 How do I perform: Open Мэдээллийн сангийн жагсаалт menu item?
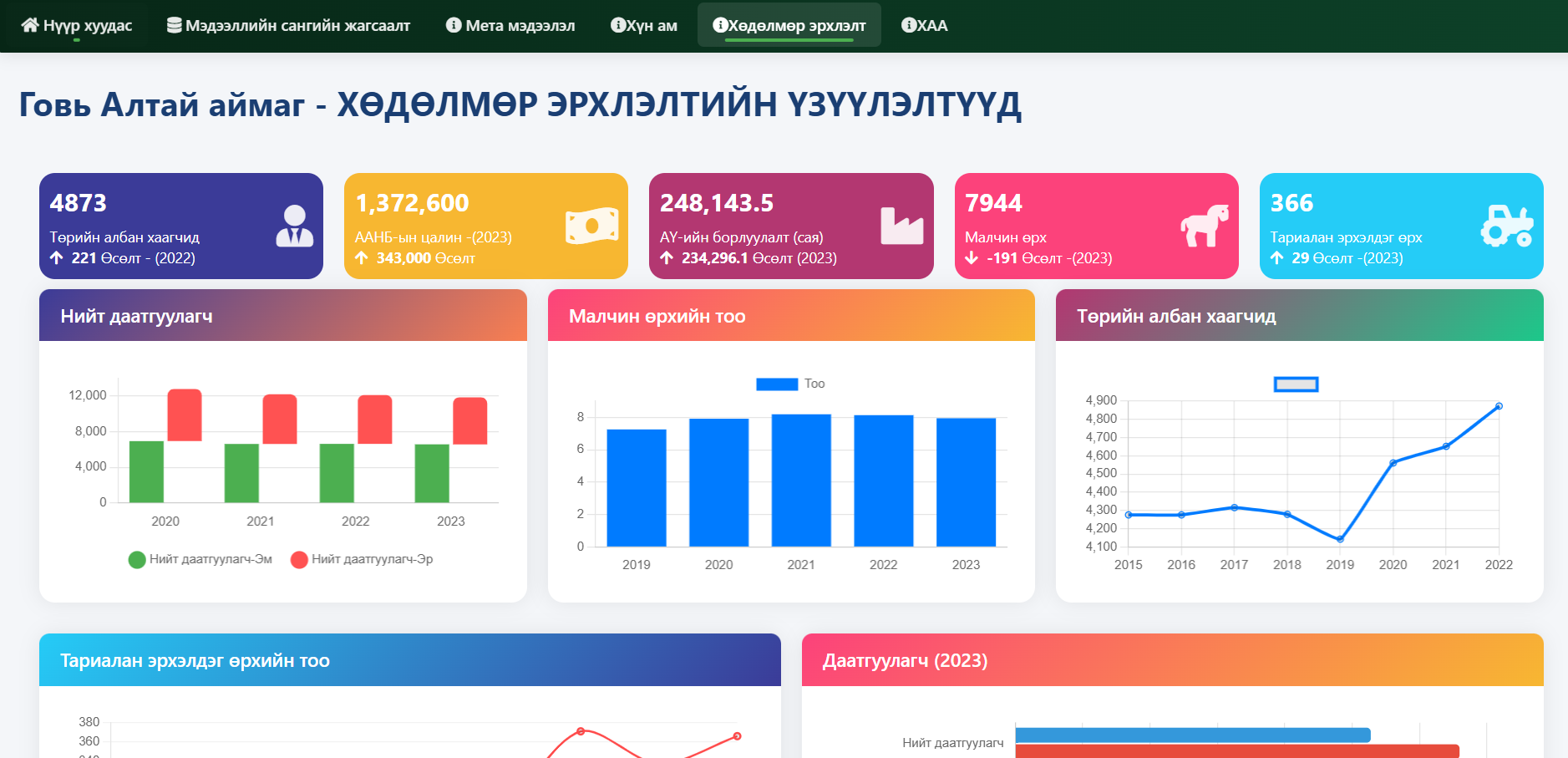pos(288,25)
